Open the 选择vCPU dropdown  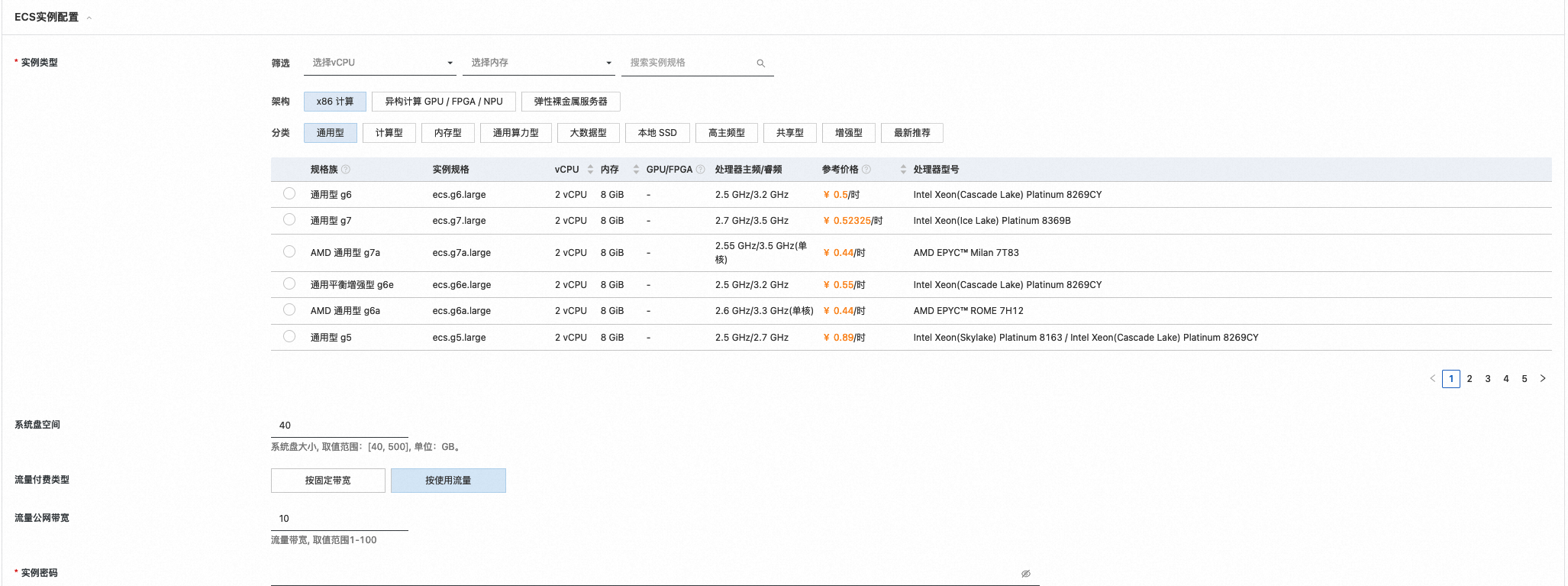380,63
